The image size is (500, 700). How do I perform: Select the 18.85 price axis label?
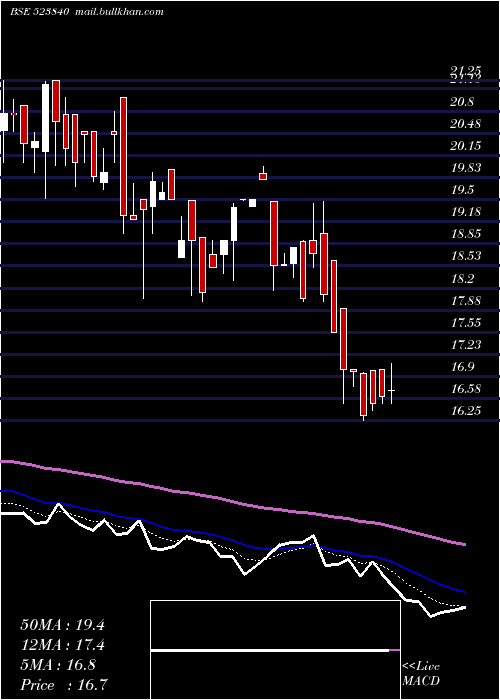pyautogui.click(x=466, y=234)
